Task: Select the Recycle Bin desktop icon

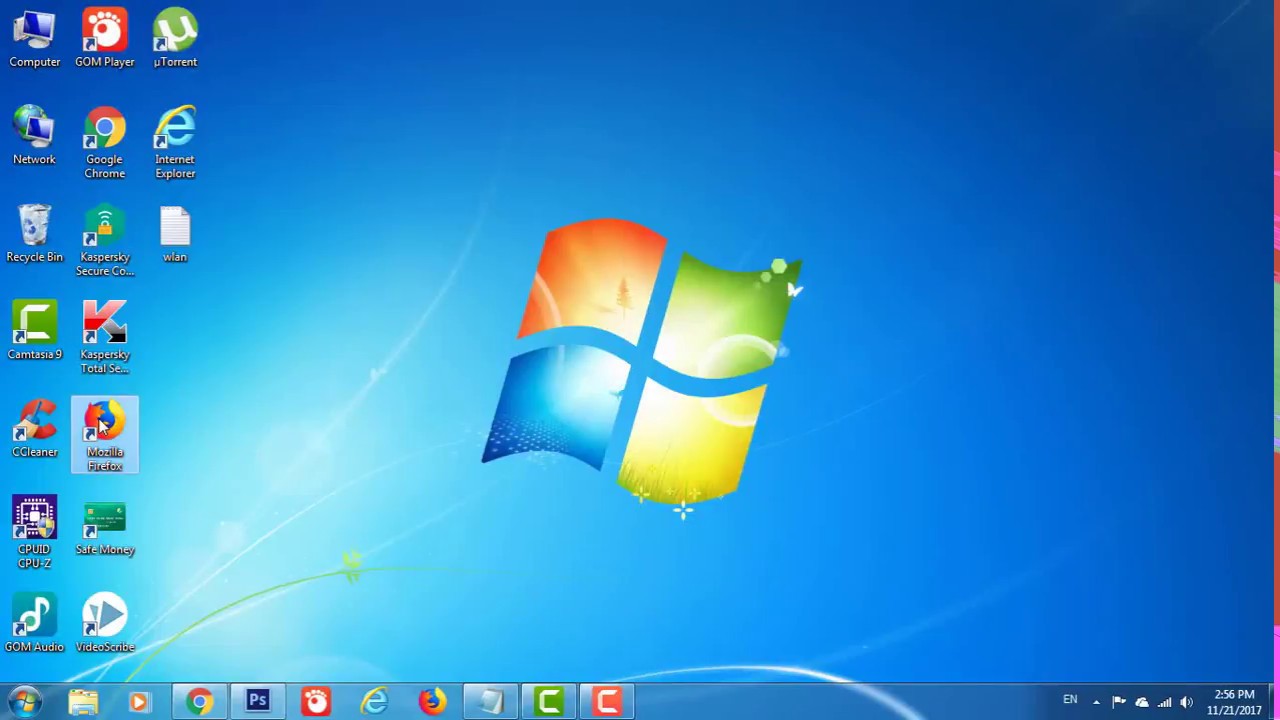Action: tap(35, 234)
